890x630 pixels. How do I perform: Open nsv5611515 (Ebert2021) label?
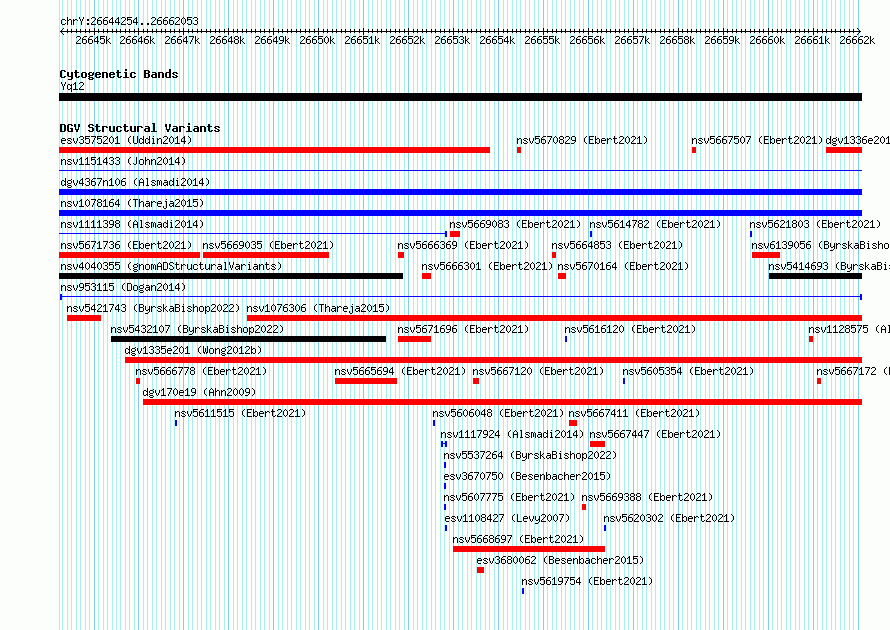coord(240,413)
